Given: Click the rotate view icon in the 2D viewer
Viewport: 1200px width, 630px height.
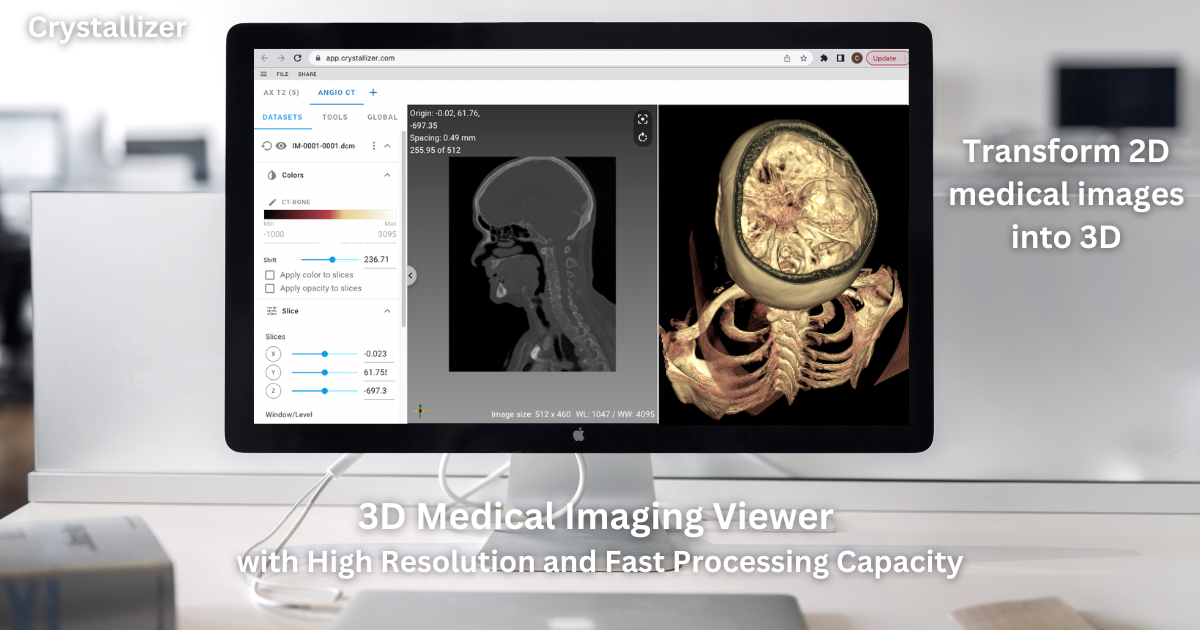Looking at the screenshot, I should pyautogui.click(x=642, y=137).
